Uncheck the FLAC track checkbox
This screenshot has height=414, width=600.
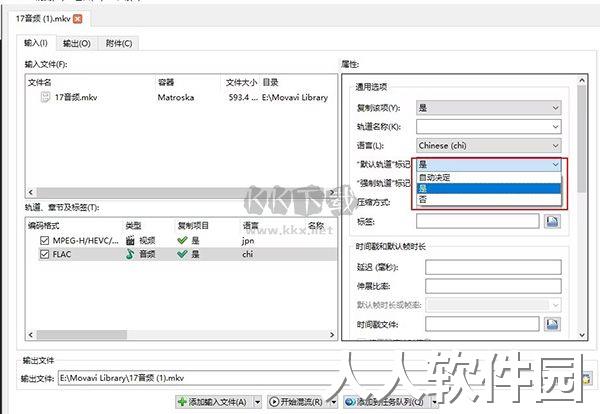pyautogui.click(x=44, y=254)
